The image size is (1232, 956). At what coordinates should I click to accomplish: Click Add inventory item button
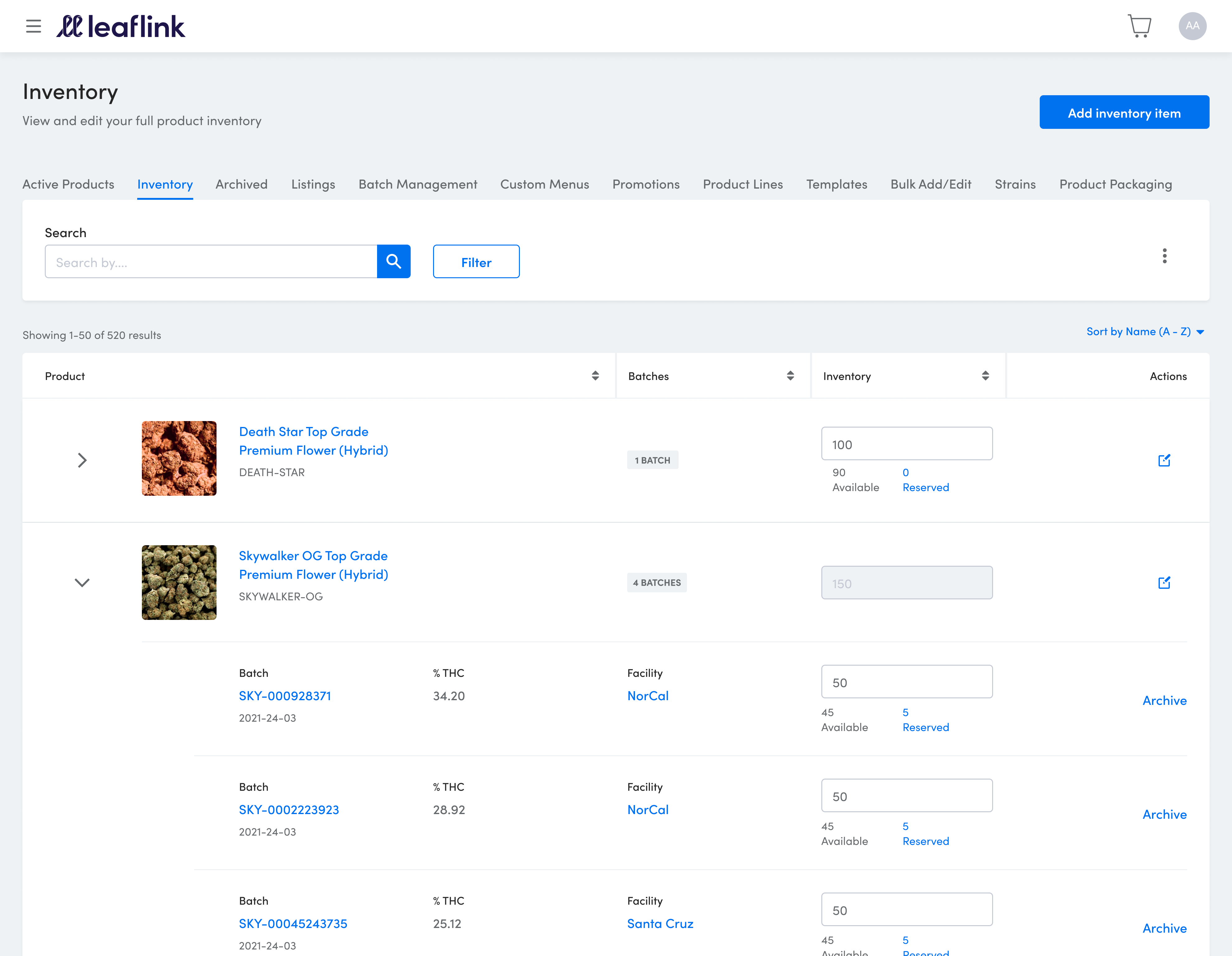[x=1124, y=112]
